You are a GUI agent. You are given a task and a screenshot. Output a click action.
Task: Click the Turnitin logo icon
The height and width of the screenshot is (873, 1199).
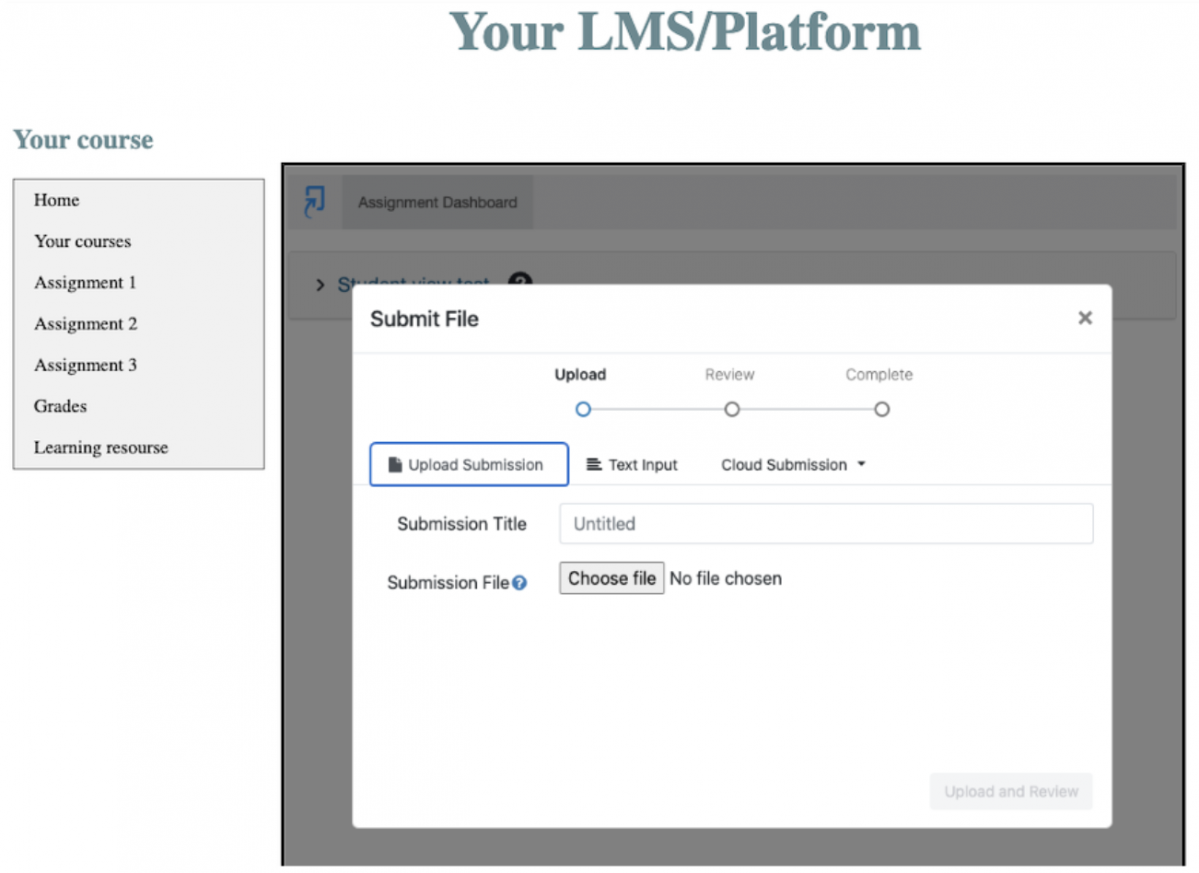315,202
